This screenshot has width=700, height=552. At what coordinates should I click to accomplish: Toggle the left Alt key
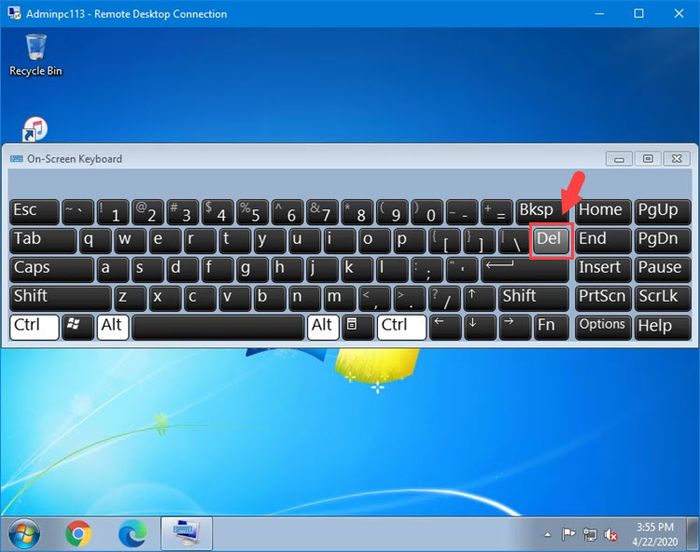(x=112, y=327)
